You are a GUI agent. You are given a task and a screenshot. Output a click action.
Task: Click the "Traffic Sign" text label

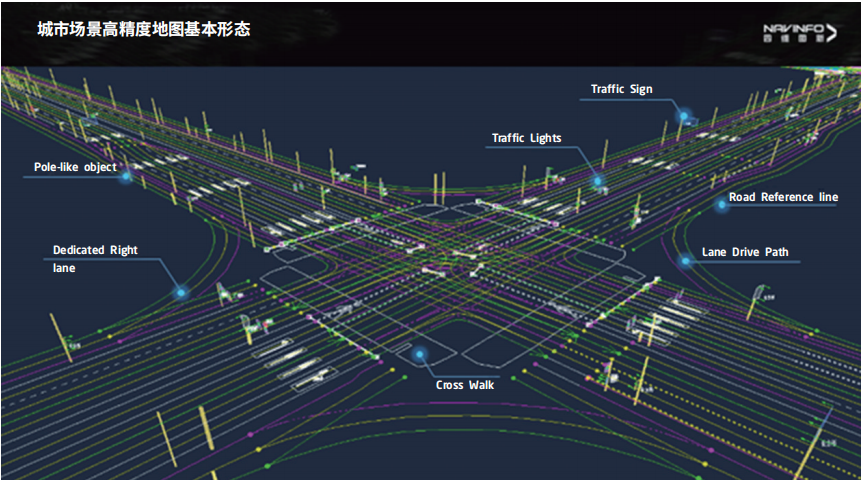[x=621, y=89]
